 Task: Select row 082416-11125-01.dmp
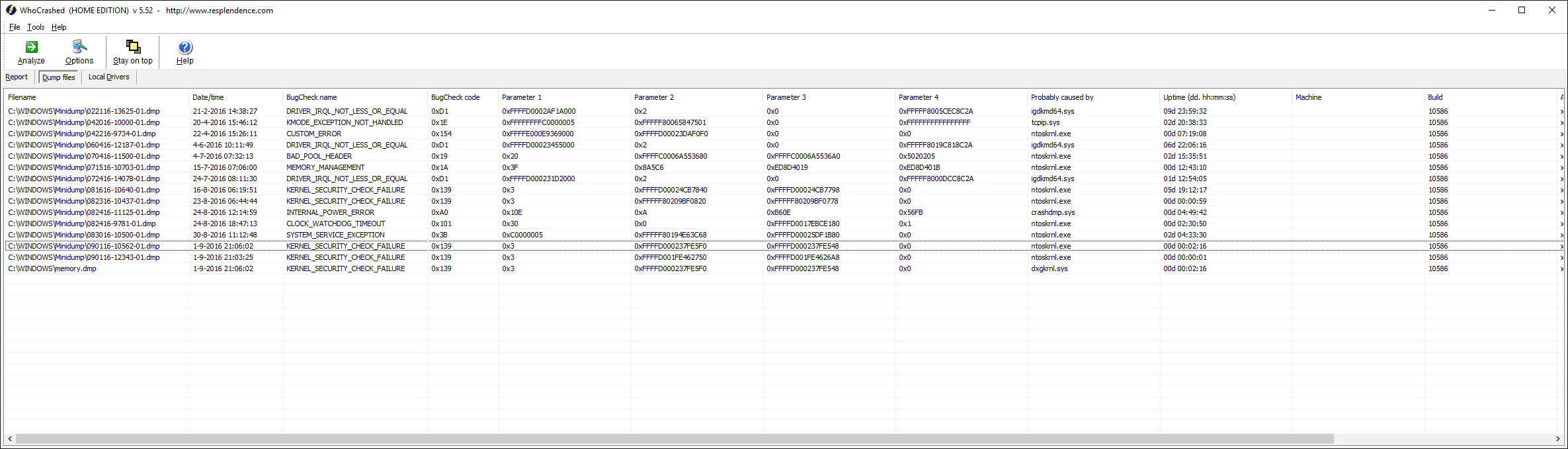[784, 212]
